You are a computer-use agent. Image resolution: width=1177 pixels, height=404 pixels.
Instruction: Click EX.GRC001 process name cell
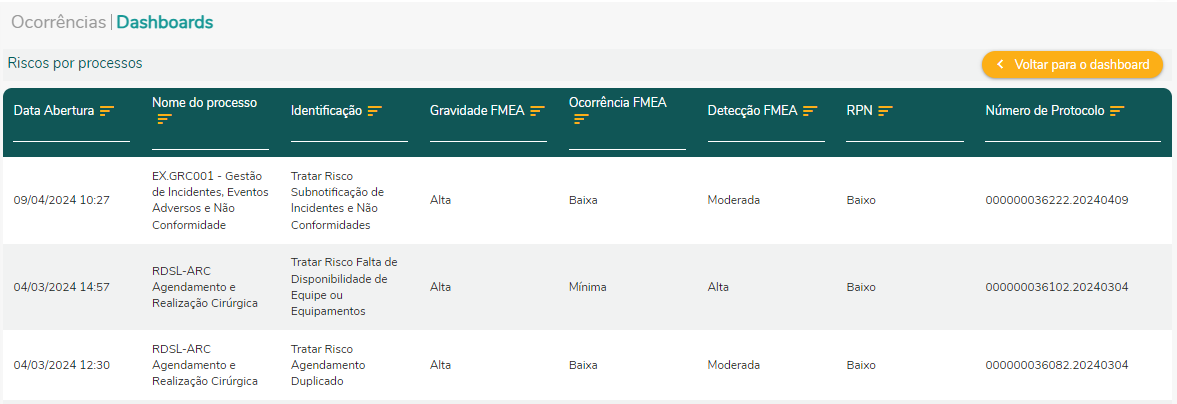tap(210, 200)
